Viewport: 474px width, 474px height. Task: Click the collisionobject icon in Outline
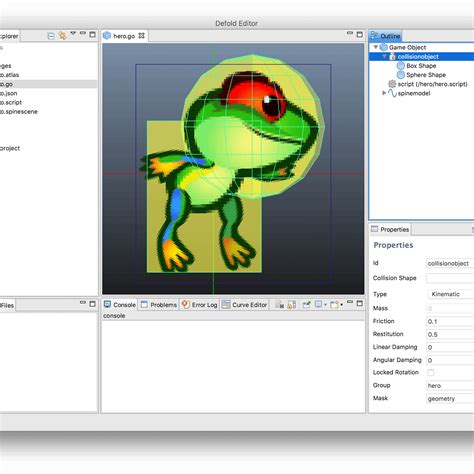(392, 57)
